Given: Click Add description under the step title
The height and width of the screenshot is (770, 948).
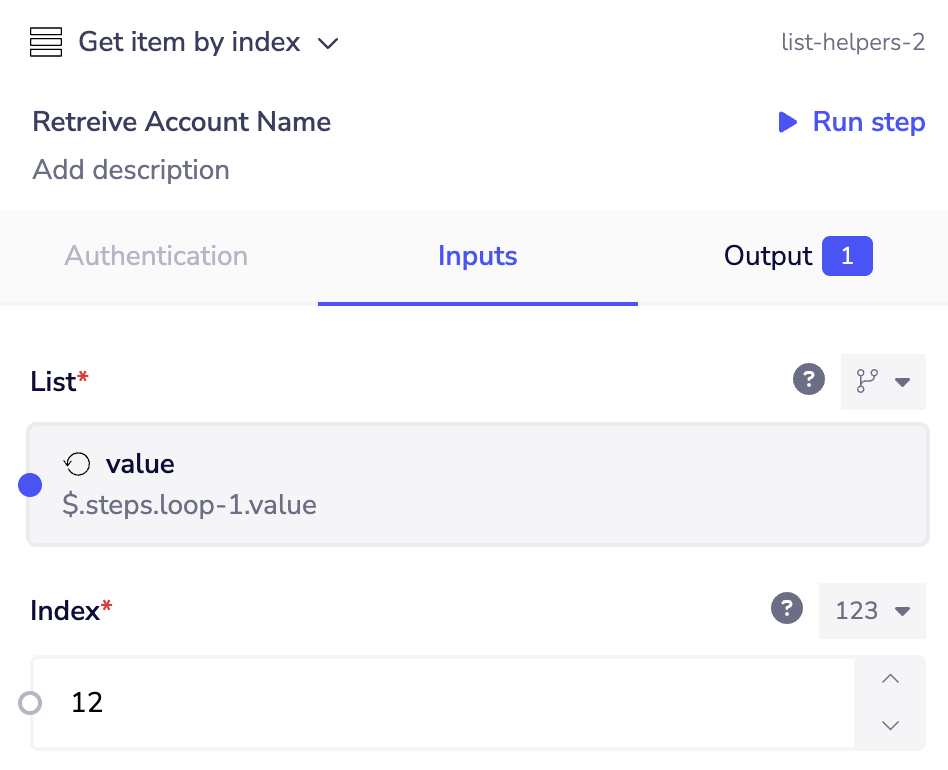Looking at the screenshot, I should [x=130, y=170].
